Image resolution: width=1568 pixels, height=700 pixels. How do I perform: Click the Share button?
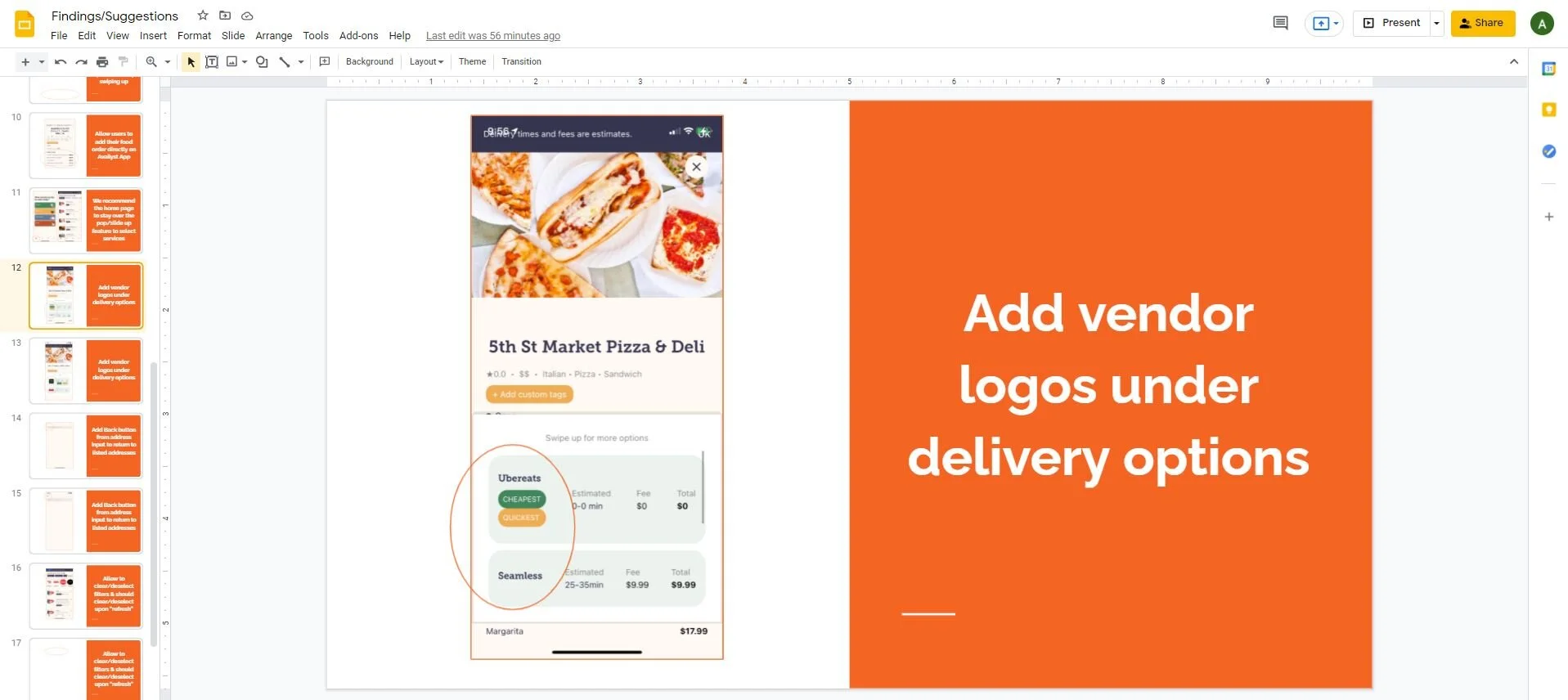pos(1483,23)
